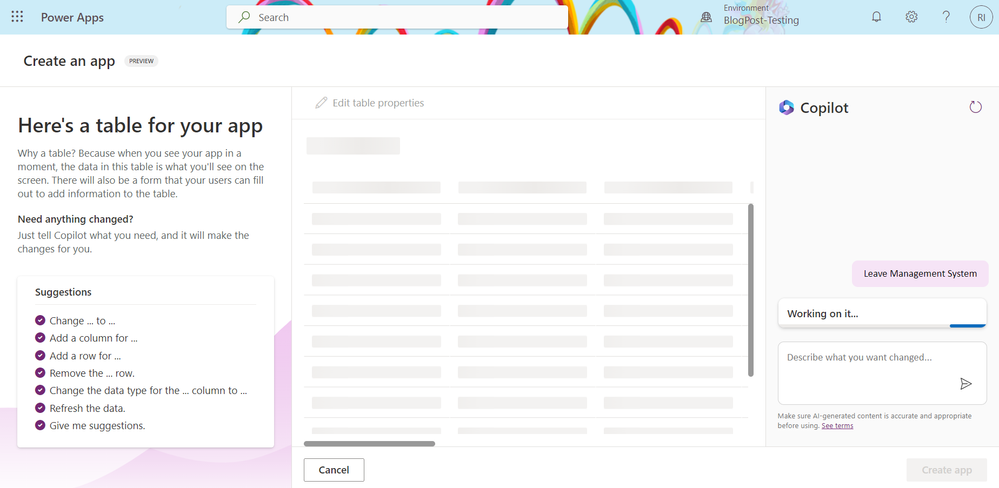This screenshot has height=488, width=999.
Task: Focus the Describe what you want changed field
Action: 882,373
